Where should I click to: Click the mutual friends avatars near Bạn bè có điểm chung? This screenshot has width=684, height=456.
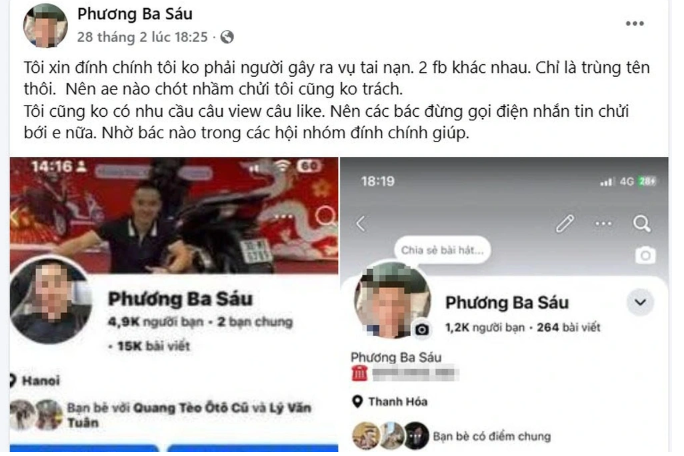tap(390, 435)
